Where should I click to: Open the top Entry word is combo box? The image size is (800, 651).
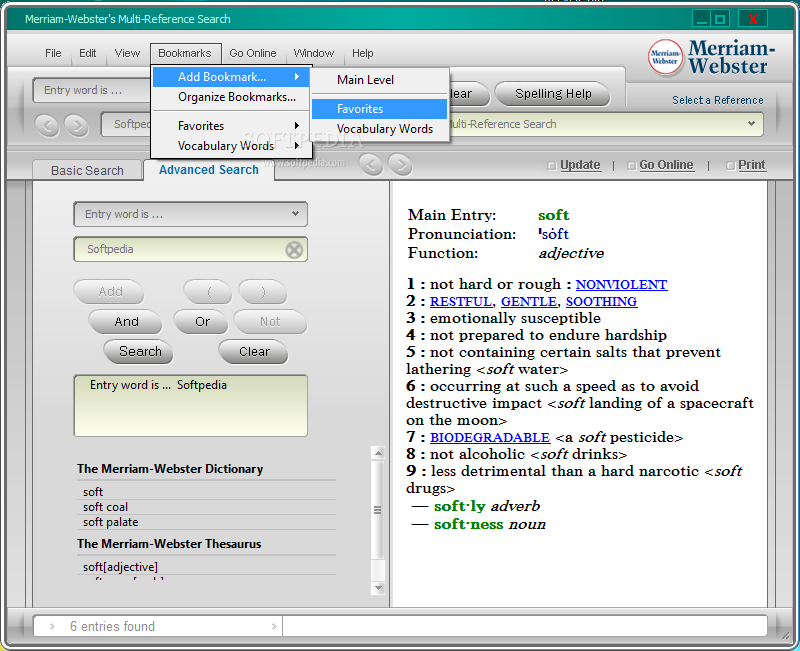(x=92, y=90)
